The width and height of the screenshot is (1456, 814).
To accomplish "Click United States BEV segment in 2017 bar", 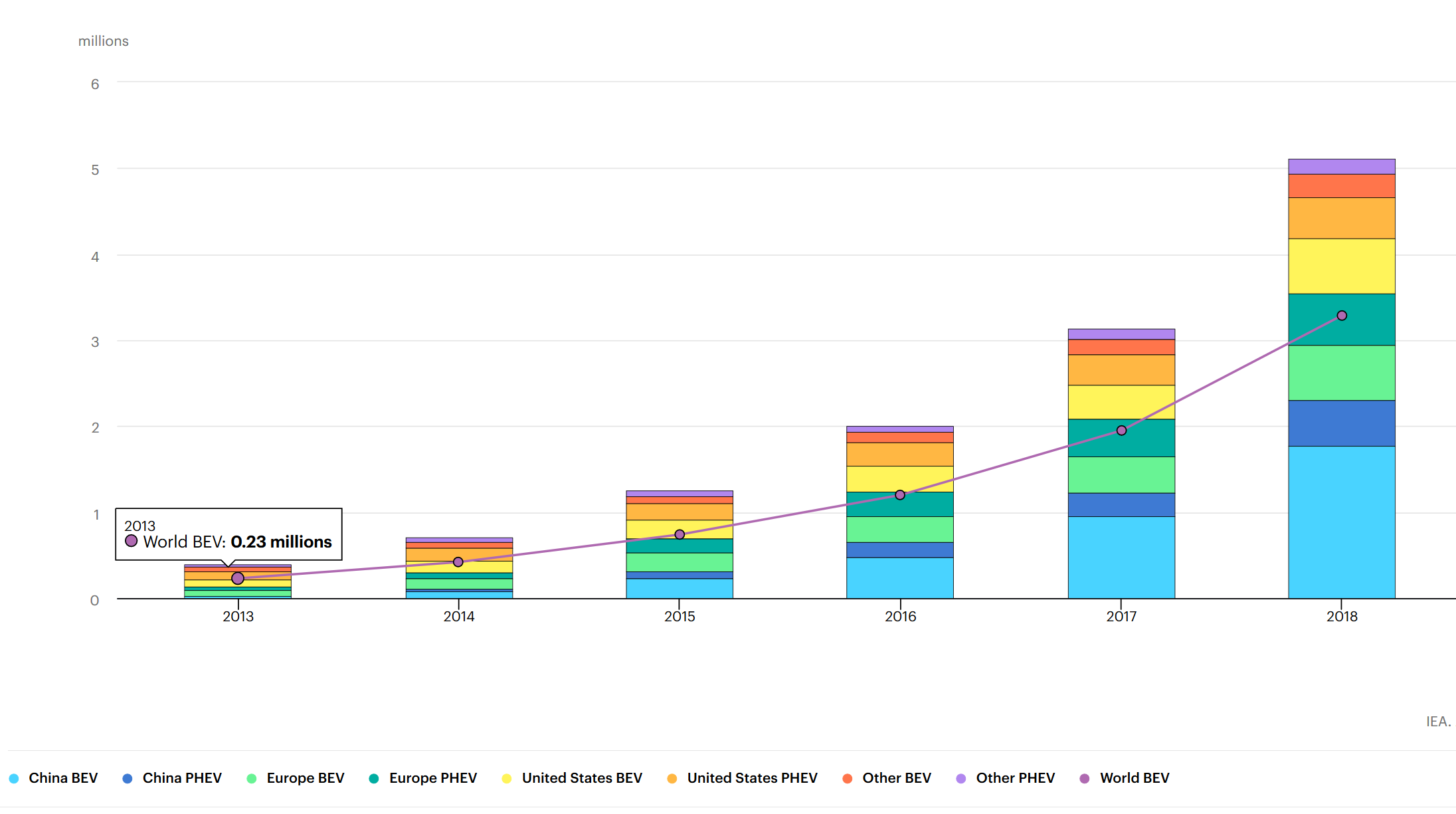I will (1121, 402).
